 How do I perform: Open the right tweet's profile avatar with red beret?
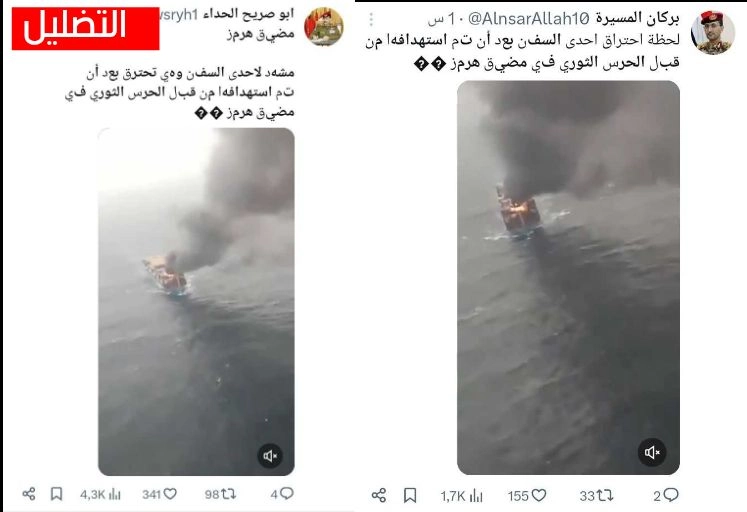click(713, 32)
